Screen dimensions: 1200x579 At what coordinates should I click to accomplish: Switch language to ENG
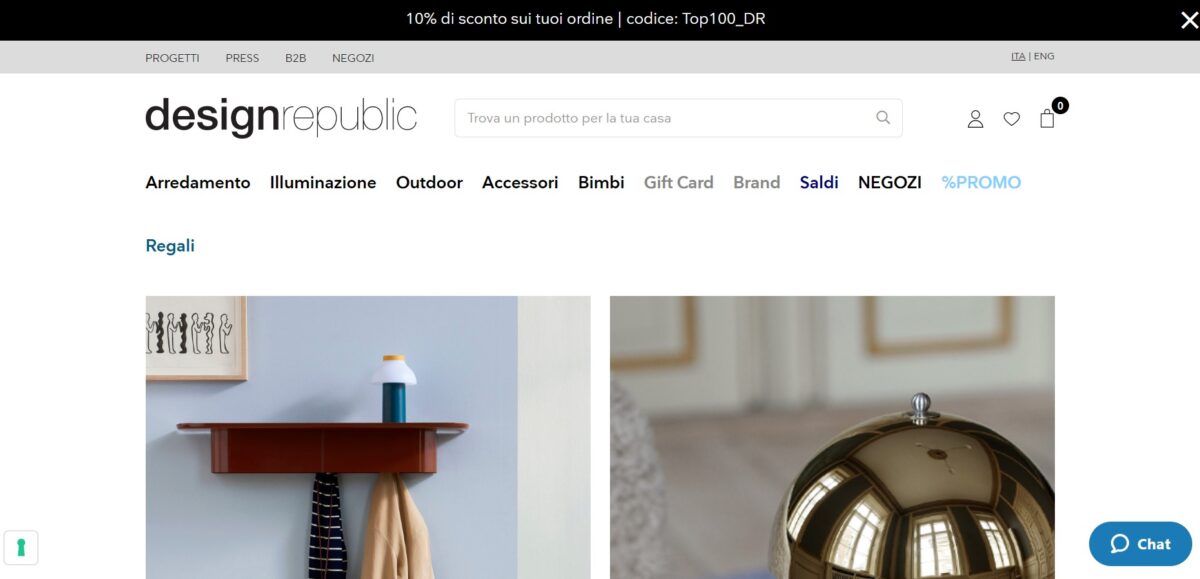click(1044, 57)
